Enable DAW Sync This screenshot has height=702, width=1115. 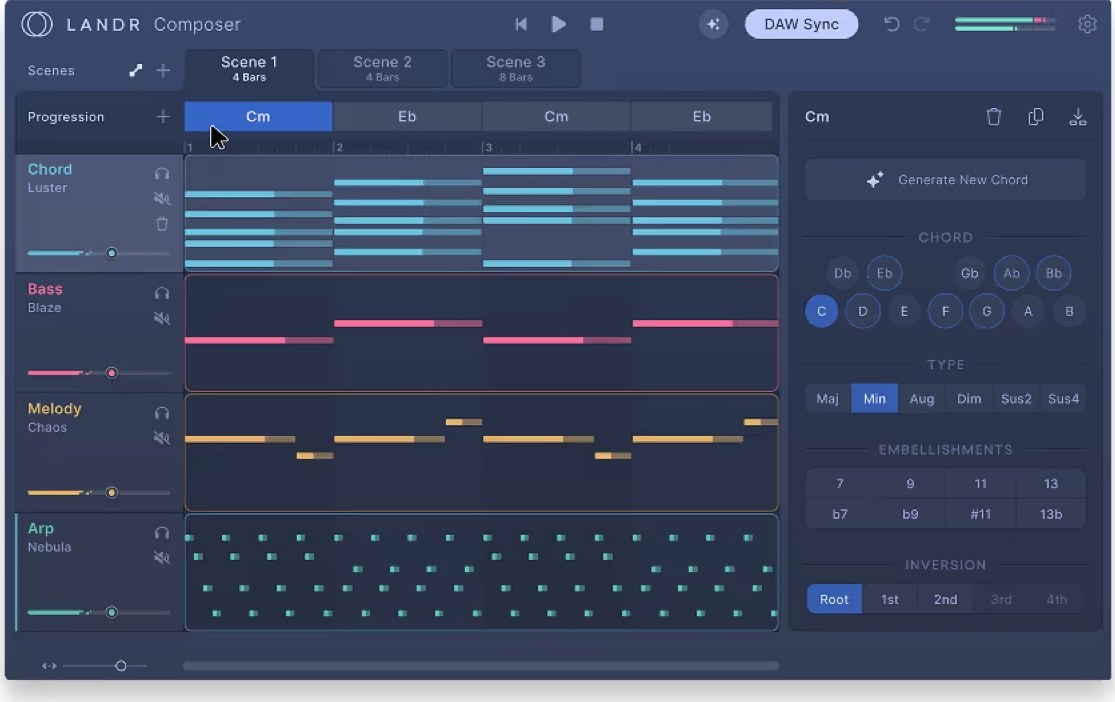point(801,24)
